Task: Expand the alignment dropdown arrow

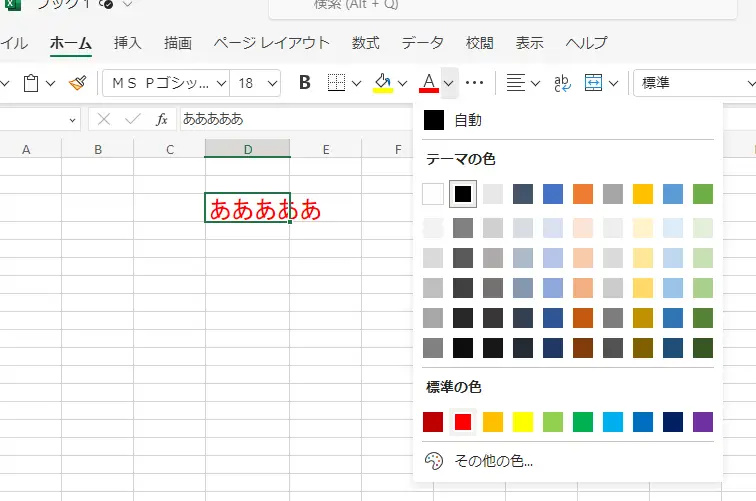Action: 535,83
